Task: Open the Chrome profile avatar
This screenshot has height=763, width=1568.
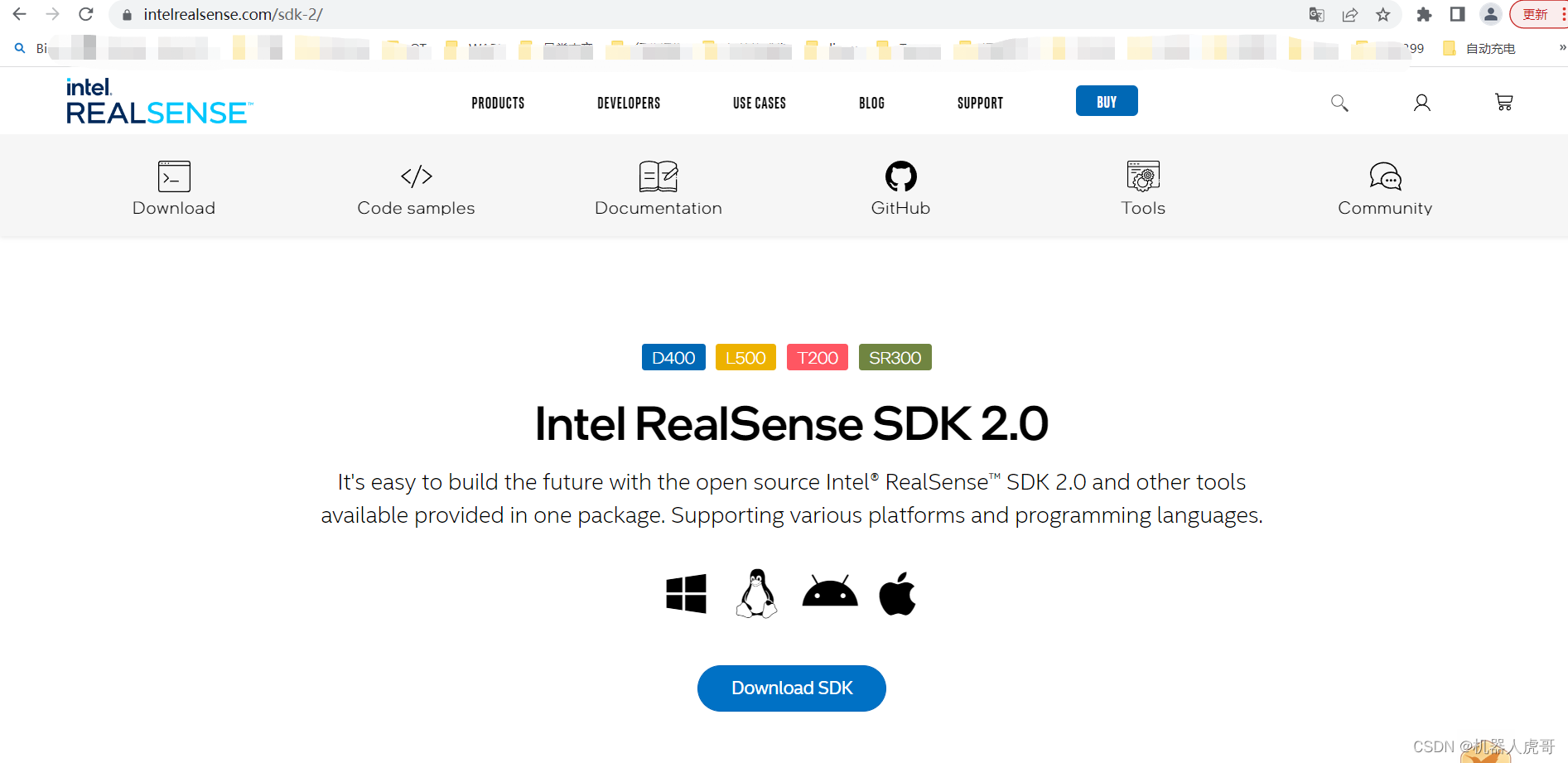Action: point(1491,14)
